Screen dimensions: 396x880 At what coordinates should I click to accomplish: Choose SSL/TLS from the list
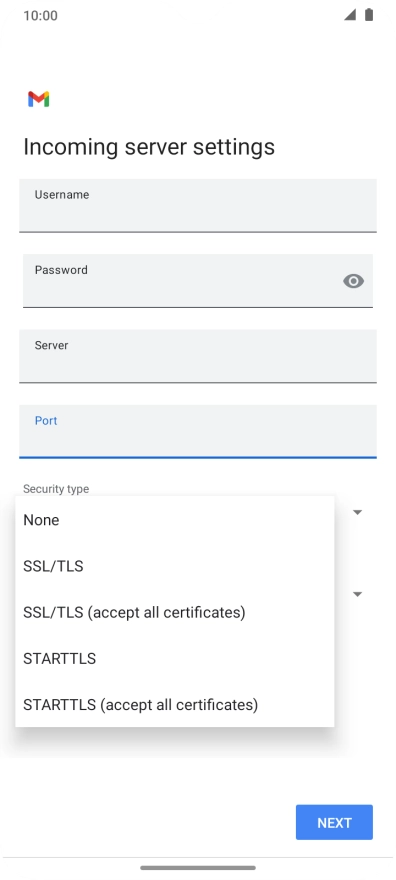pyautogui.click(x=174, y=566)
